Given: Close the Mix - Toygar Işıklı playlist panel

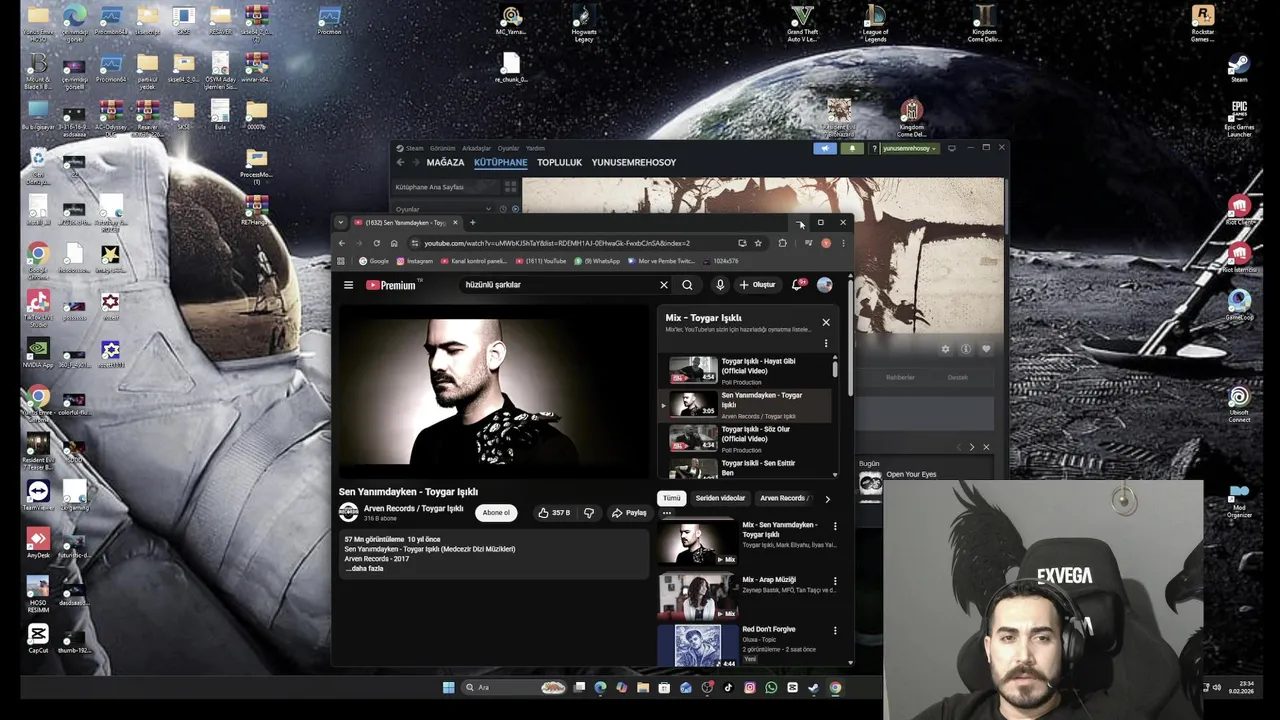Looking at the screenshot, I should pyautogui.click(x=826, y=322).
